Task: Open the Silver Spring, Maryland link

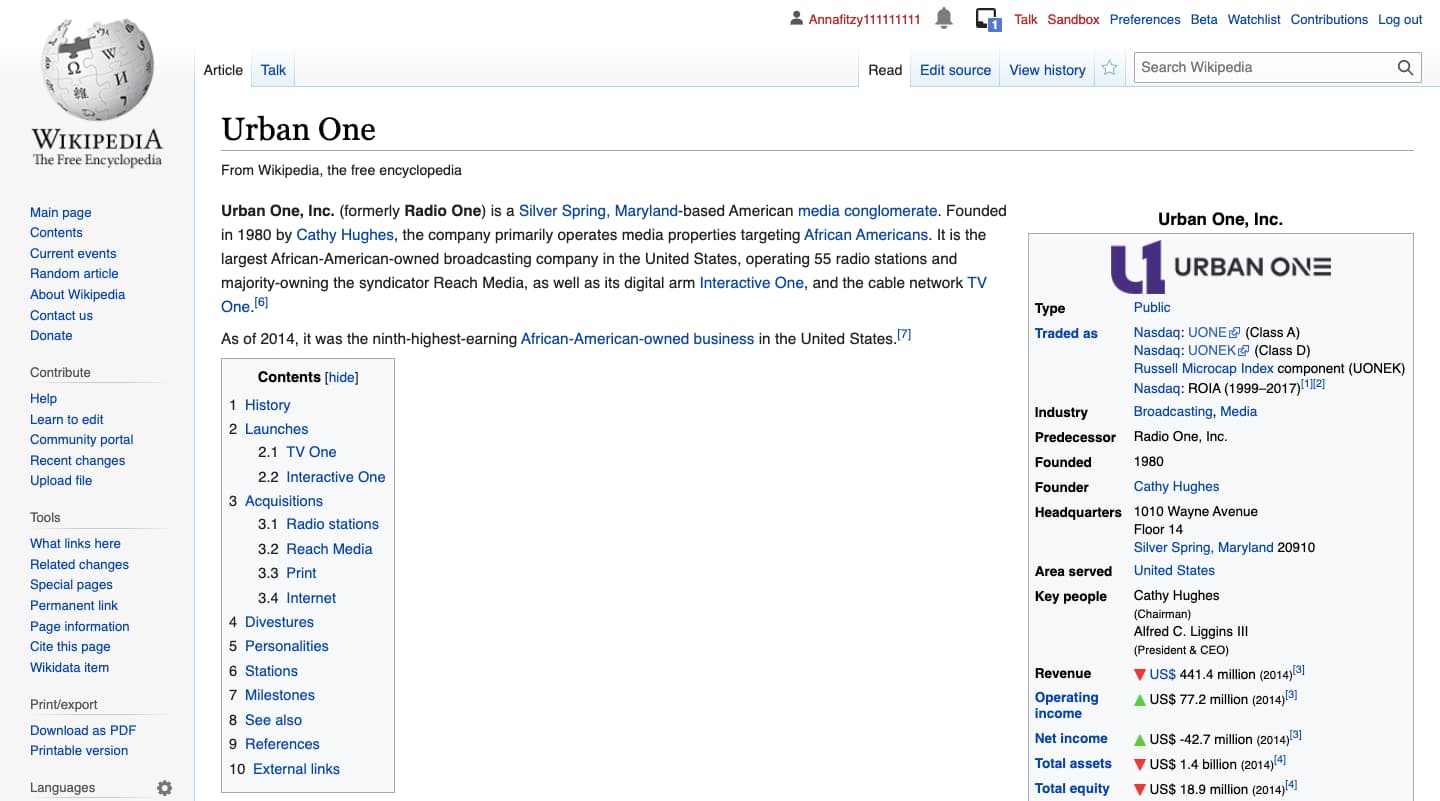Action: [599, 210]
